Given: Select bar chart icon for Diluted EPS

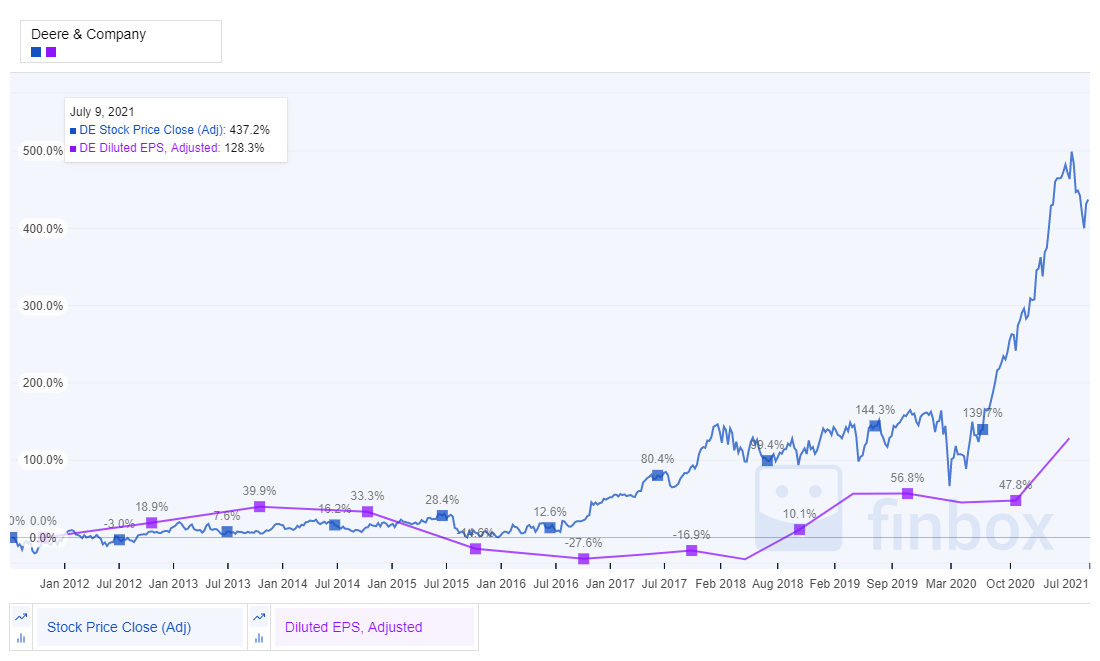Looking at the screenshot, I should click(259, 638).
